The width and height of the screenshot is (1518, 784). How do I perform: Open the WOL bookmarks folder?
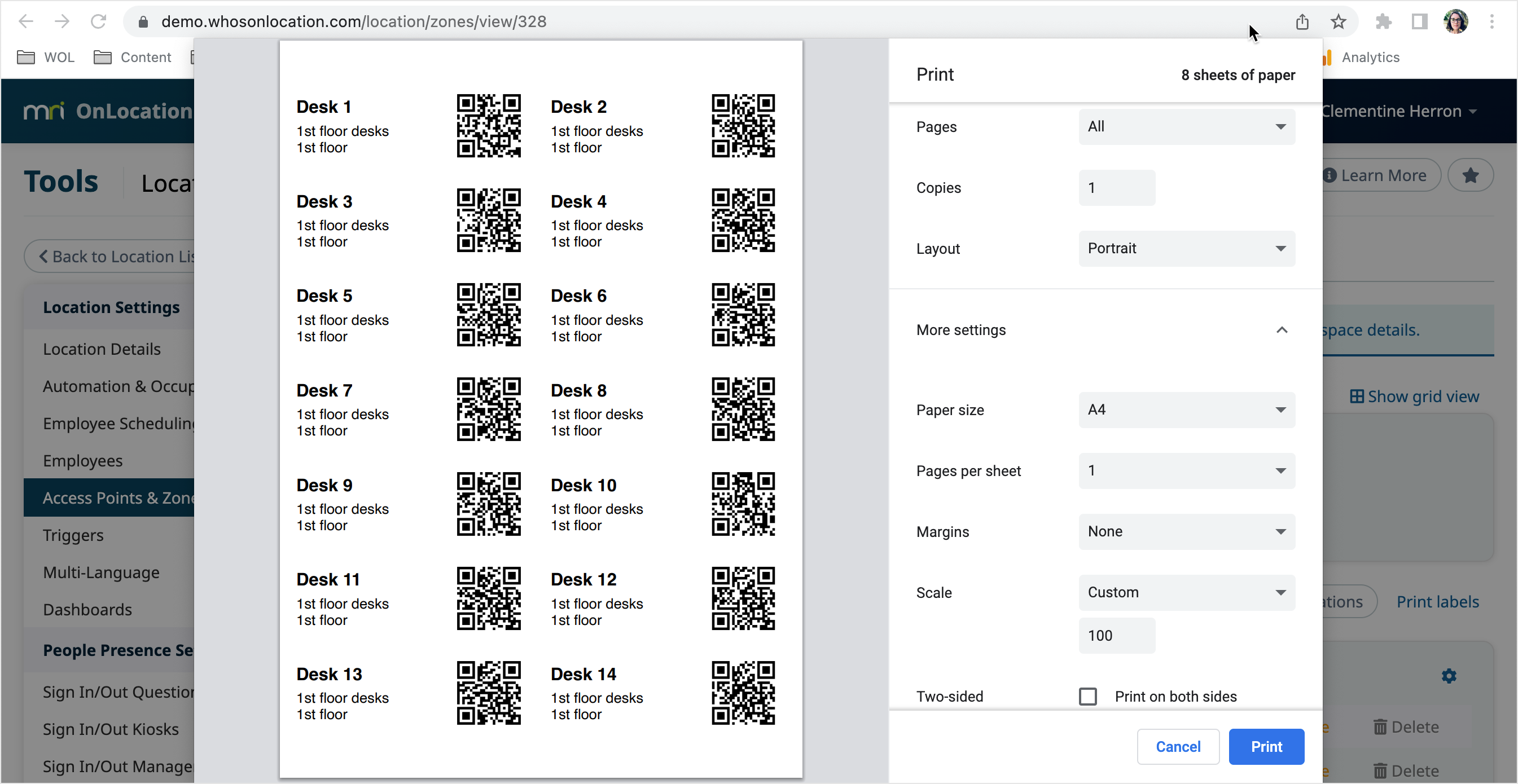point(46,57)
